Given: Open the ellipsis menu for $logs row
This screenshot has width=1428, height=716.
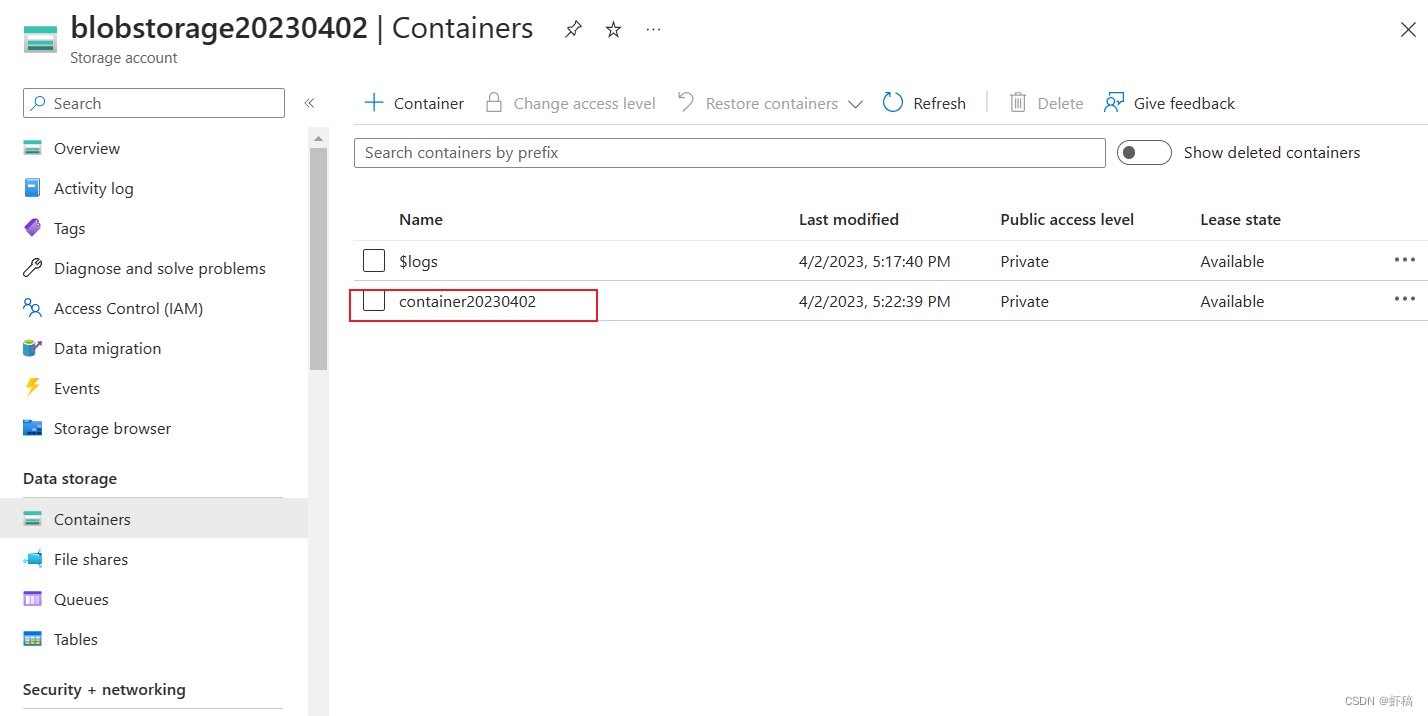Looking at the screenshot, I should coord(1405,260).
